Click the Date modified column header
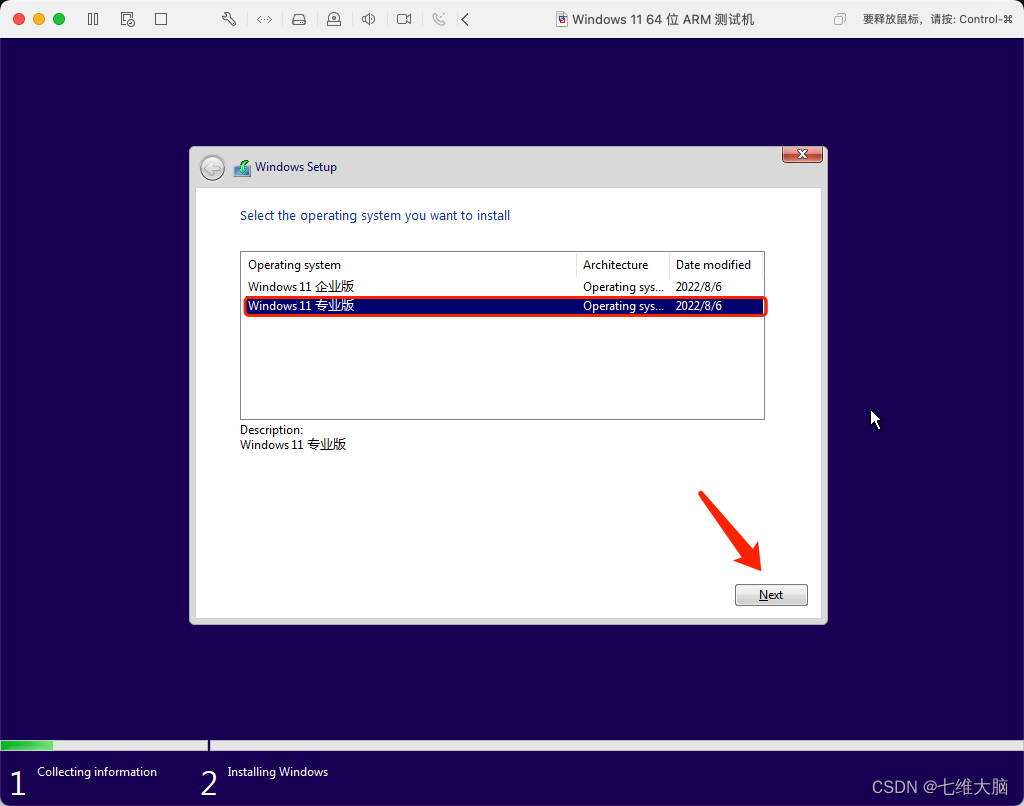The height and width of the screenshot is (806, 1024). (716, 265)
